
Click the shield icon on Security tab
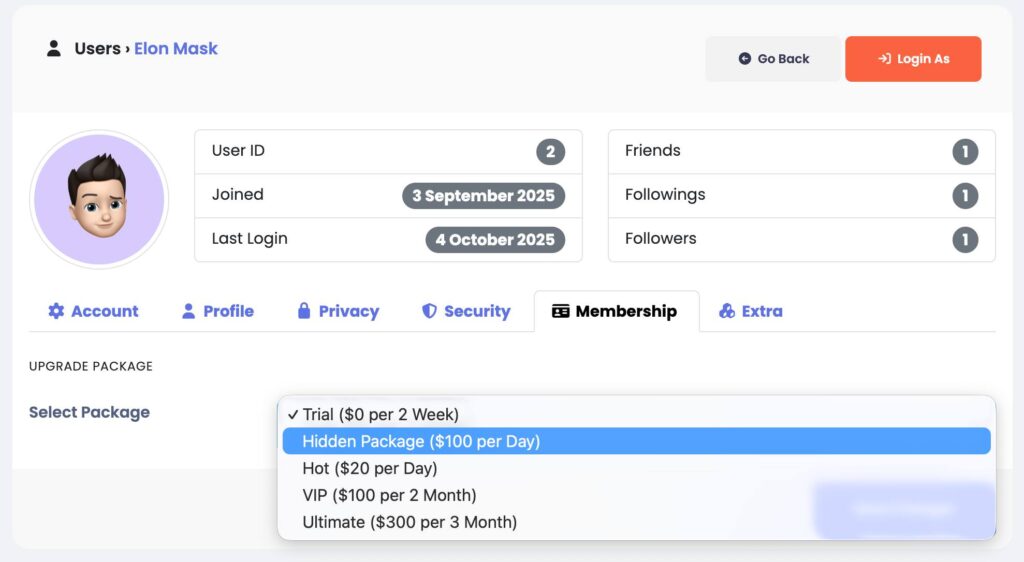pos(429,311)
